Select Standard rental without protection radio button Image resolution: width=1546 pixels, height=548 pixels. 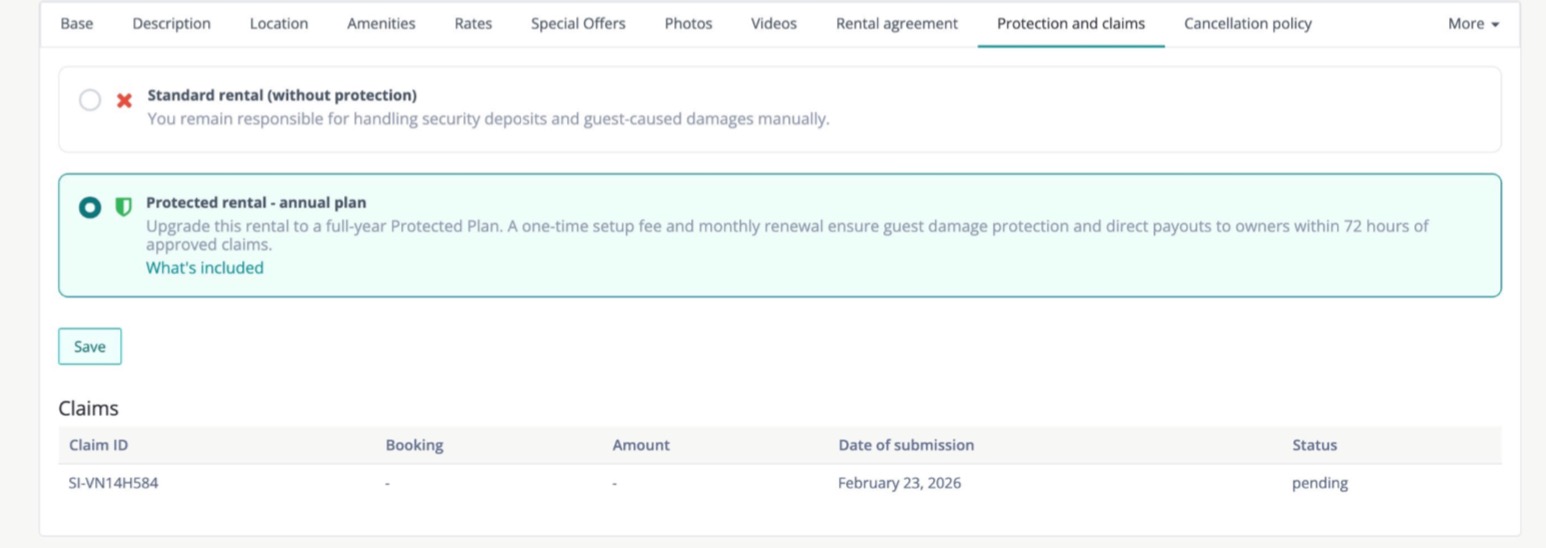tap(90, 100)
